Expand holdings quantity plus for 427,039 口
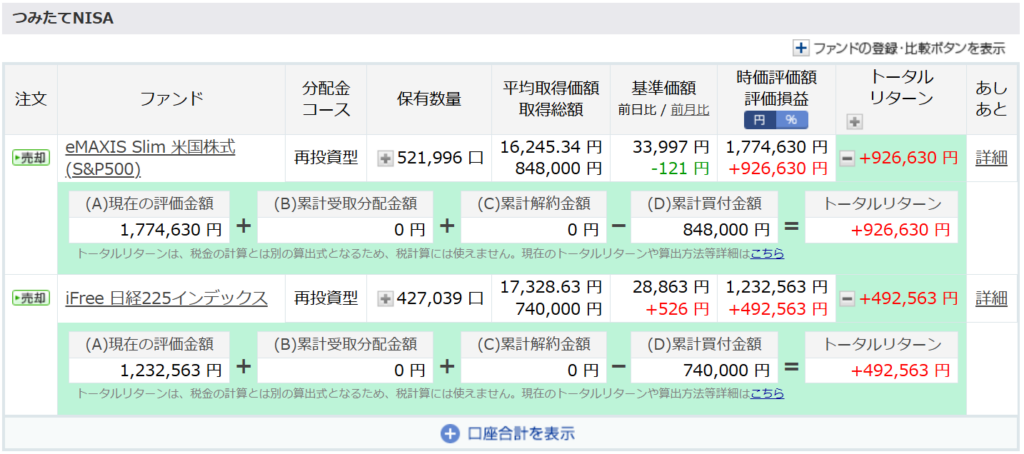This screenshot has height=454, width=1024. [385, 299]
